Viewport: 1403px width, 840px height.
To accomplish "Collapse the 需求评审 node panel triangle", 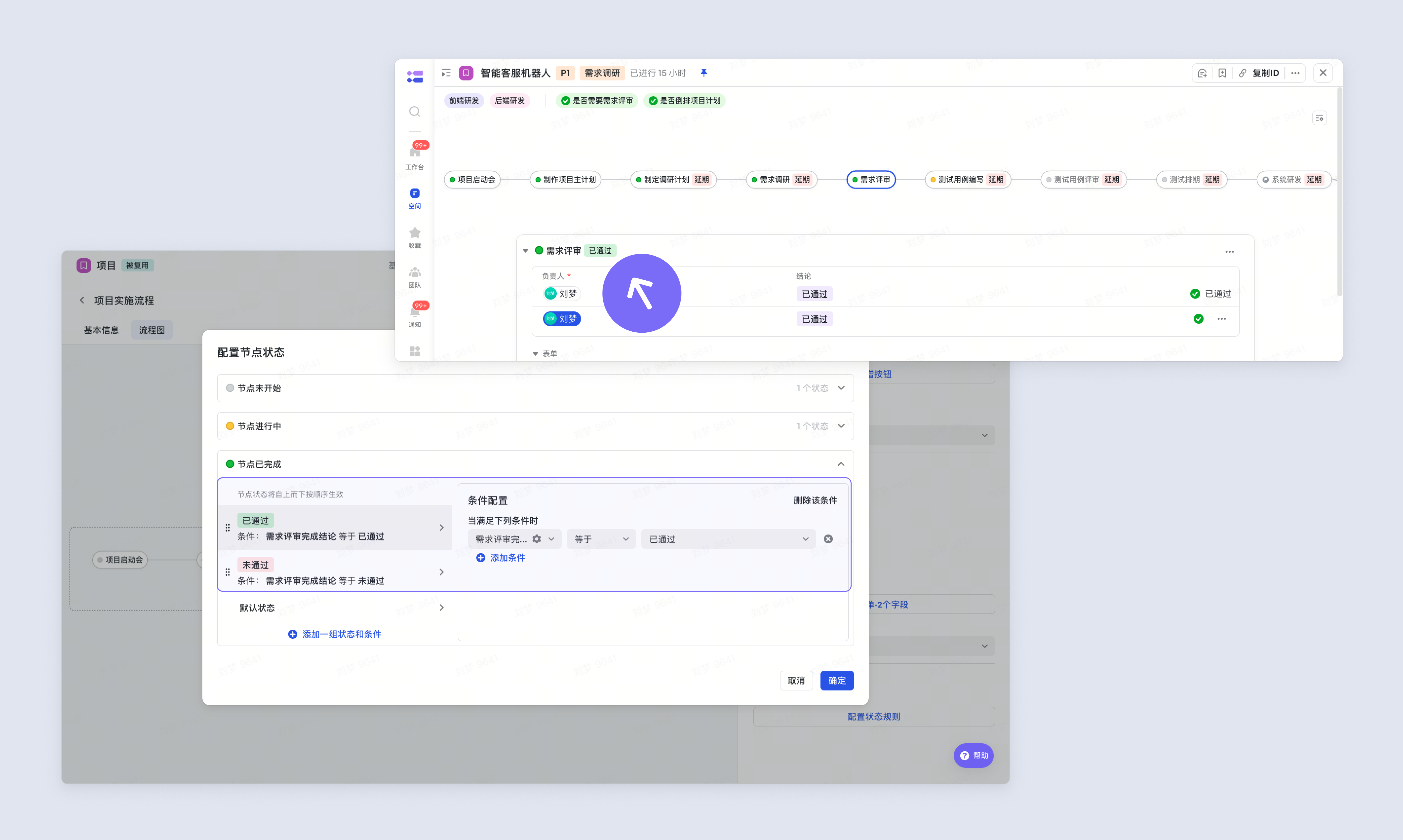I will point(526,251).
